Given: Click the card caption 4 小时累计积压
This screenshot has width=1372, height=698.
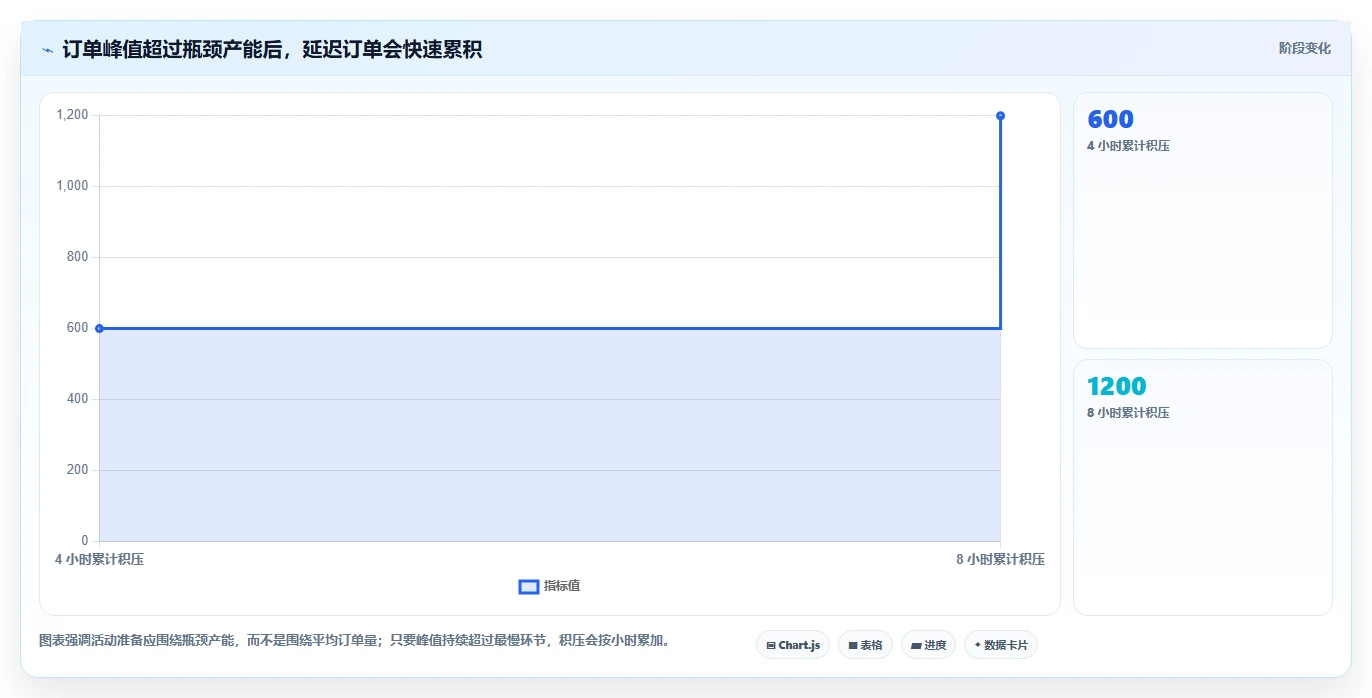Looking at the screenshot, I should point(1128,146).
